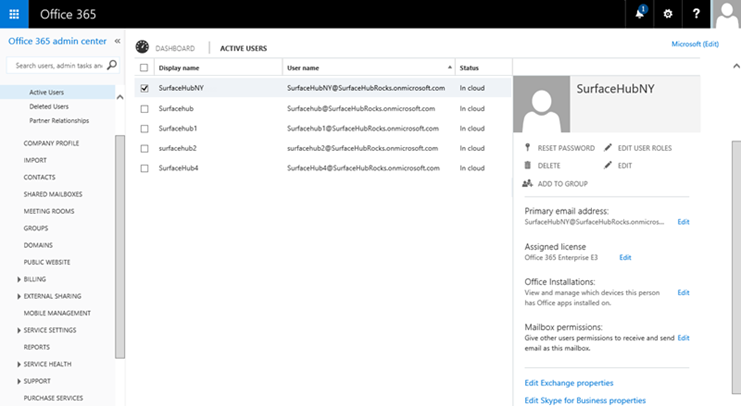Click the help question mark icon
This screenshot has width=741, height=406.
click(695, 14)
